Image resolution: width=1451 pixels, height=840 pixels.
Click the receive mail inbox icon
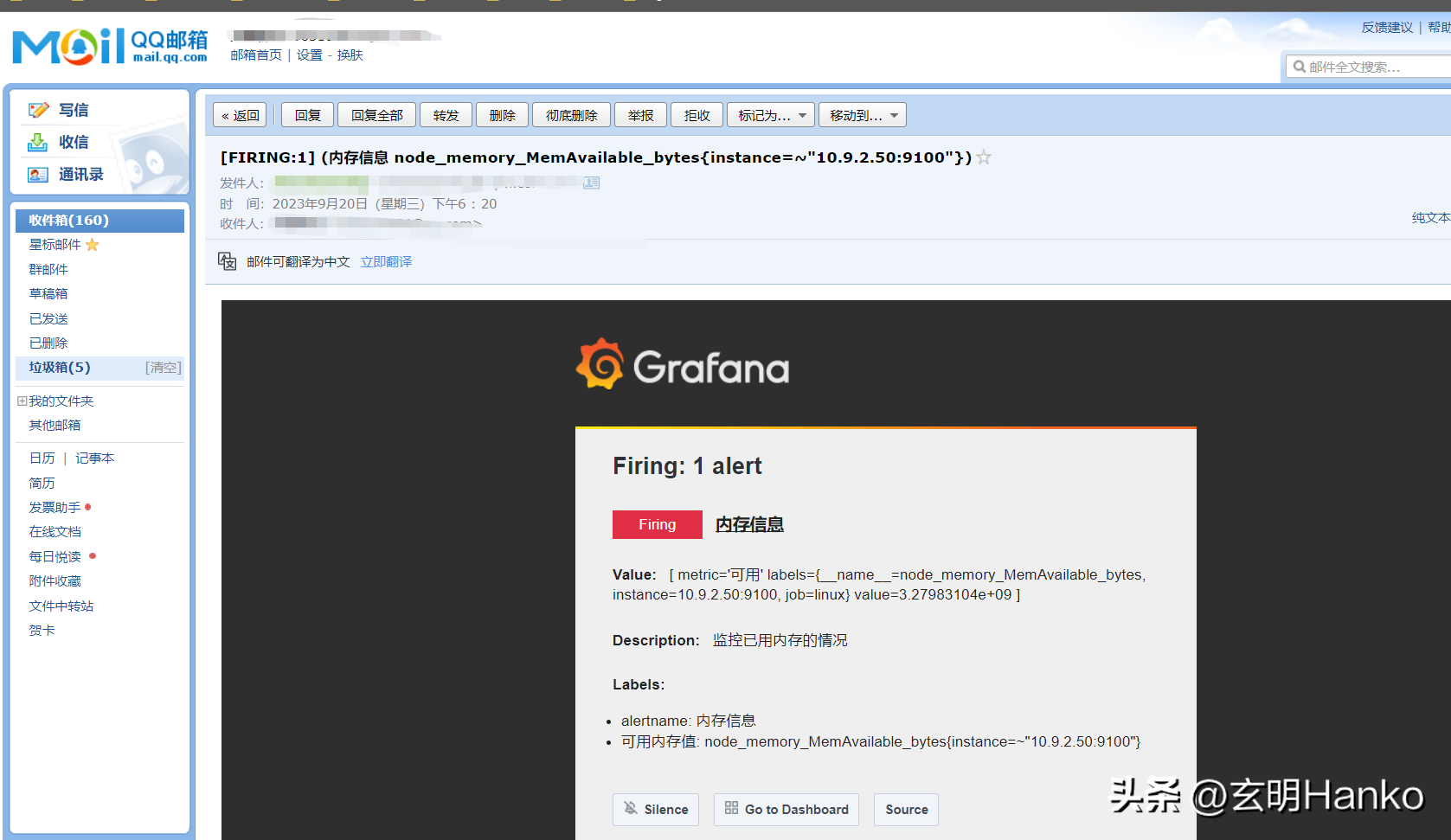pos(38,142)
